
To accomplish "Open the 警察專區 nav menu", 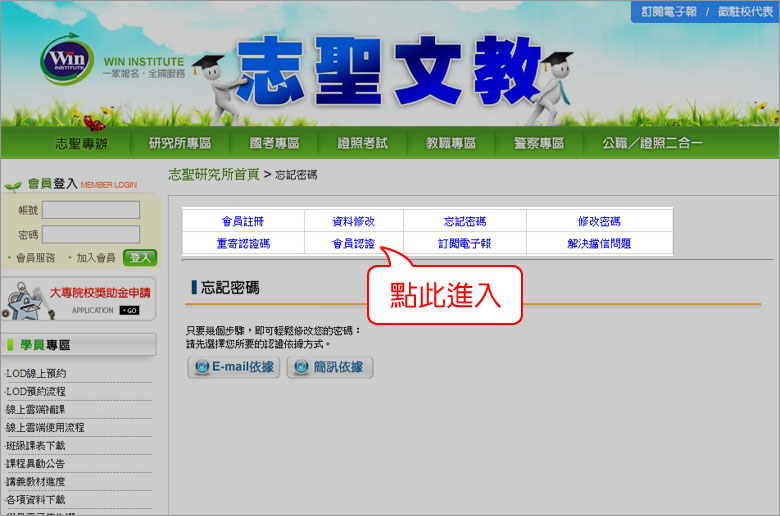I will click(539, 143).
